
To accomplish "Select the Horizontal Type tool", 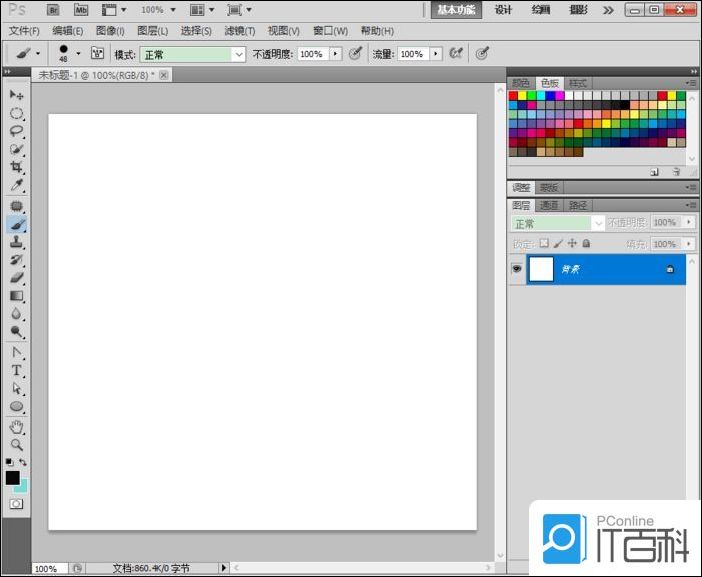I will click(16, 370).
